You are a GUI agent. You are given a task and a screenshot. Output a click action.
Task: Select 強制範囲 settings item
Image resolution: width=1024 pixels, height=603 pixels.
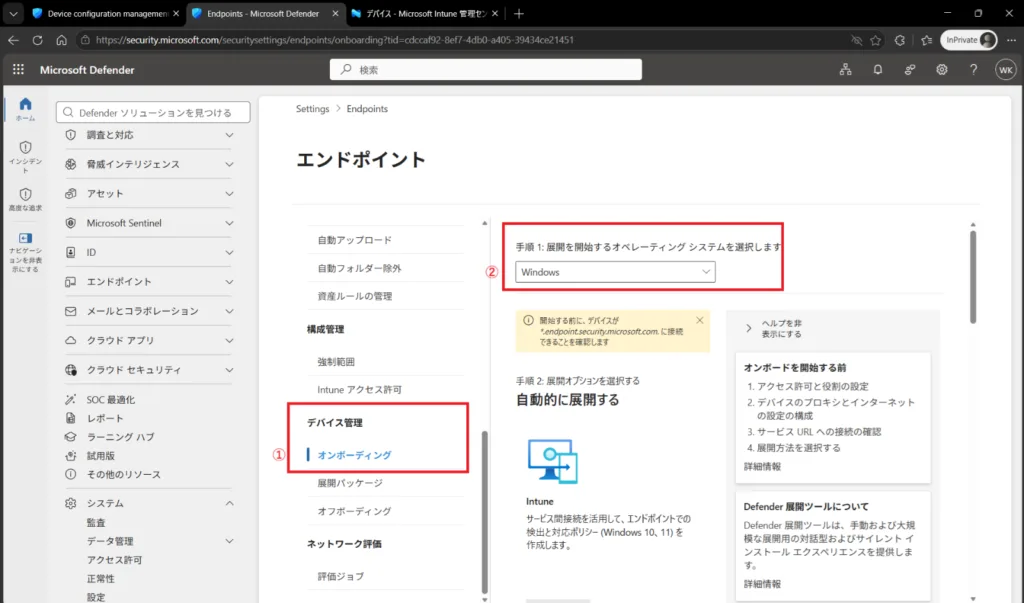tap(336, 361)
